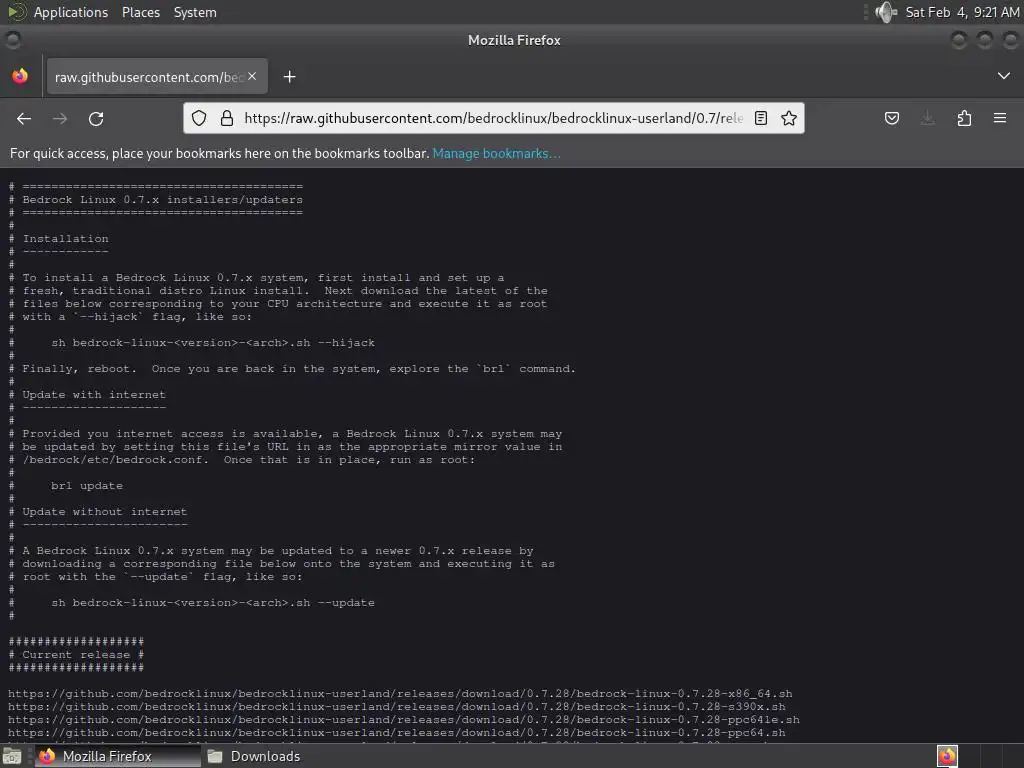Viewport: 1024px width, 768px height.
Task: Click the 'Current release' heading text
Action: [x=76, y=654]
